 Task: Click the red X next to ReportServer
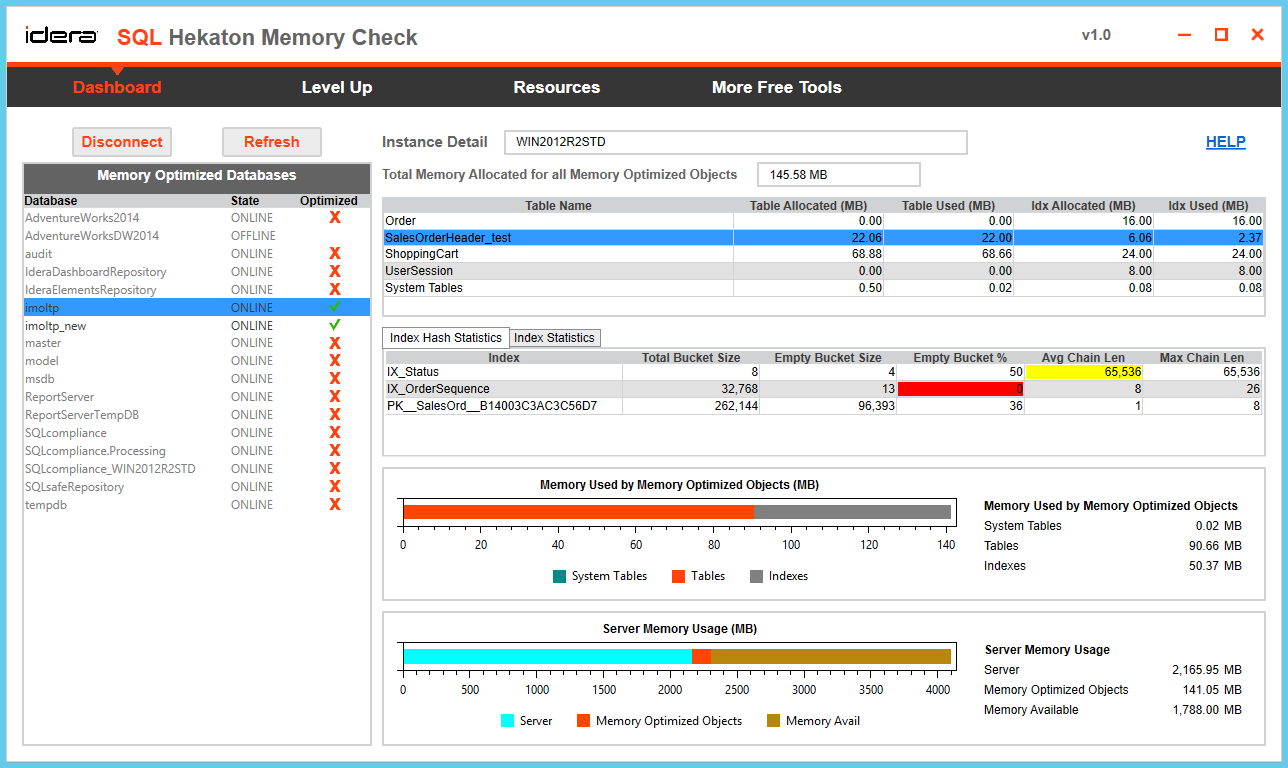point(334,397)
